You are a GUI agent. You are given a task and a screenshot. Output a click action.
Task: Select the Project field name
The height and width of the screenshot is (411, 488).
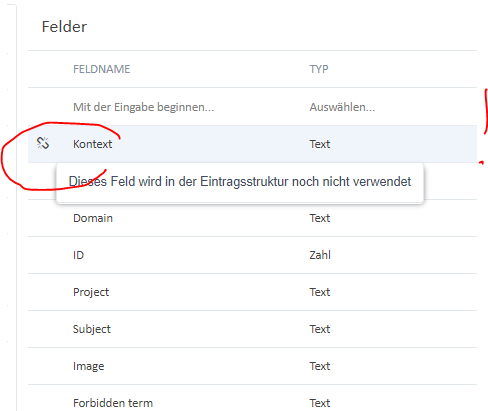pyautogui.click(x=91, y=292)
